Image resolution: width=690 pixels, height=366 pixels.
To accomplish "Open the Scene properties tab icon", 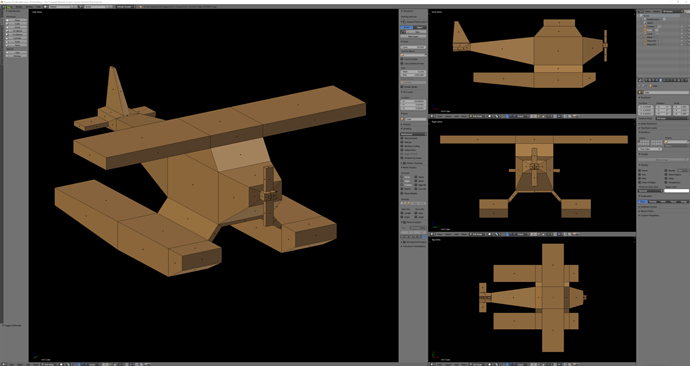I will point(653,80).
